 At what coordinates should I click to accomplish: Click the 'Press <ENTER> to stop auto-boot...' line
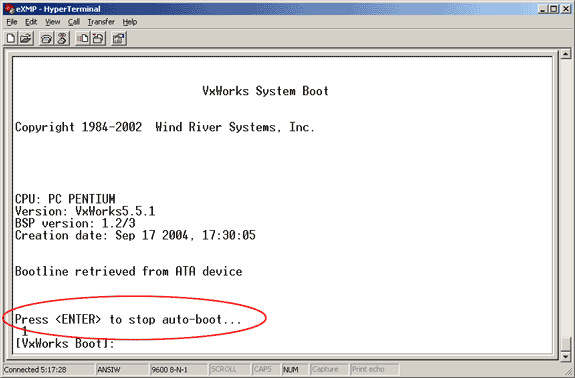click(128, 319)
